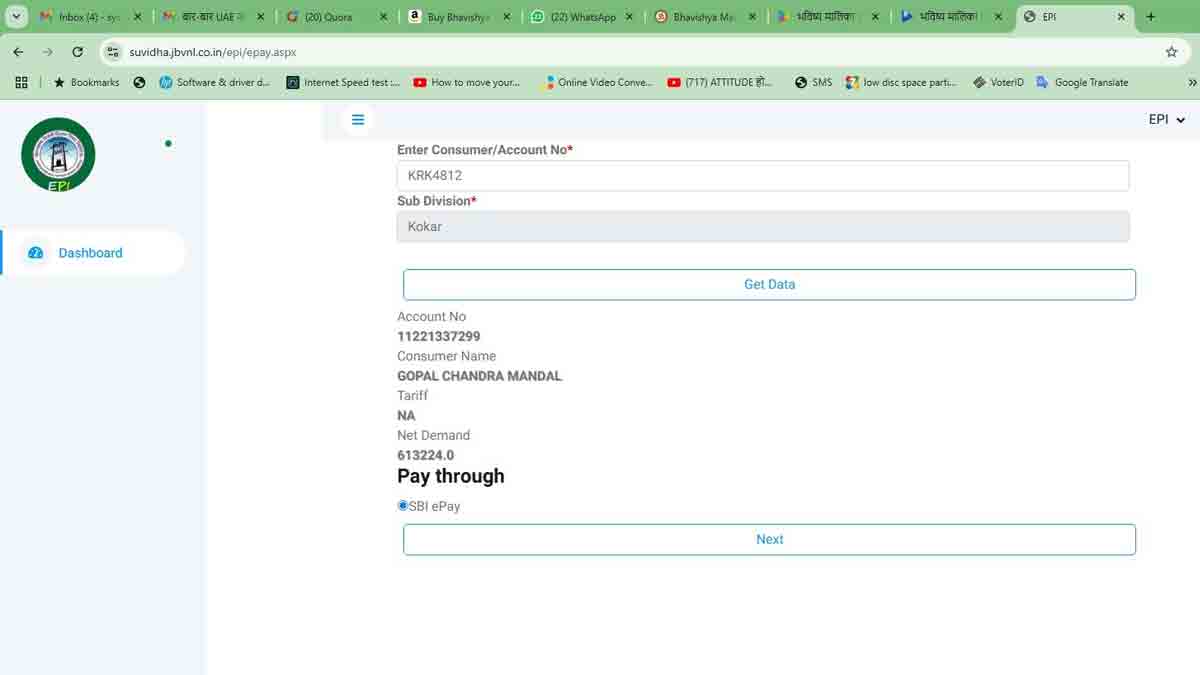Bookmark this page with star icon

1172,52
